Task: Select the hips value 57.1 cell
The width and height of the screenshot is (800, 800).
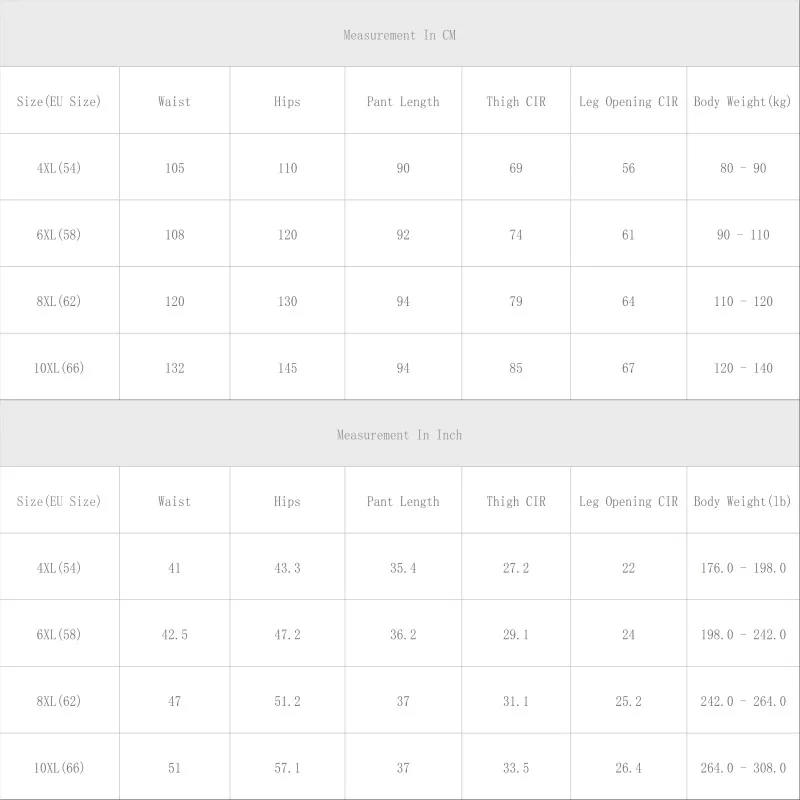Action: 288,768
